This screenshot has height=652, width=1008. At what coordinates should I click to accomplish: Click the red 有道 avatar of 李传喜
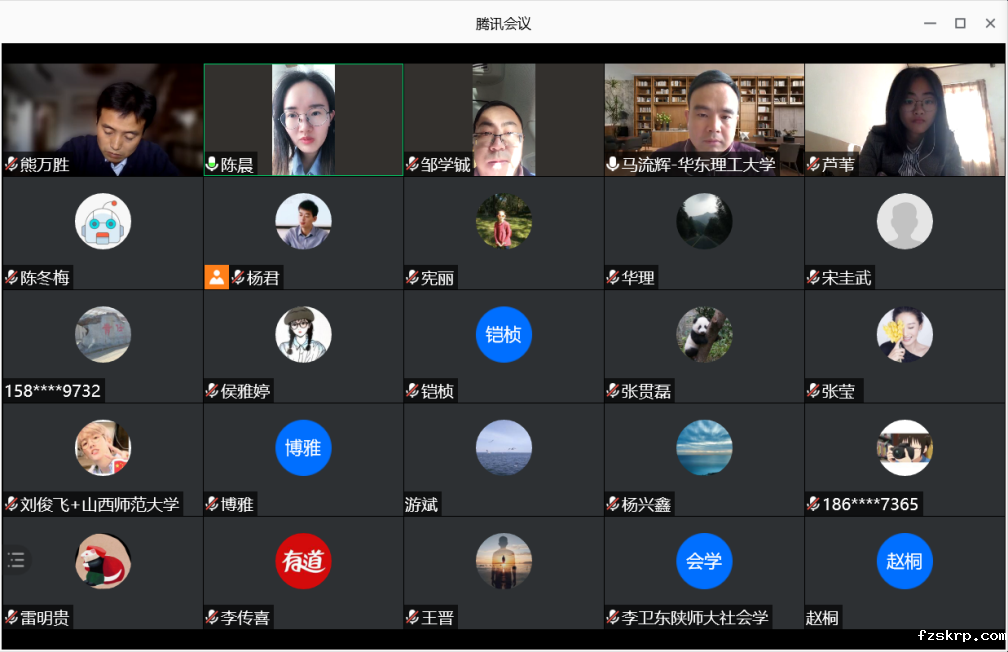point(303,561)
